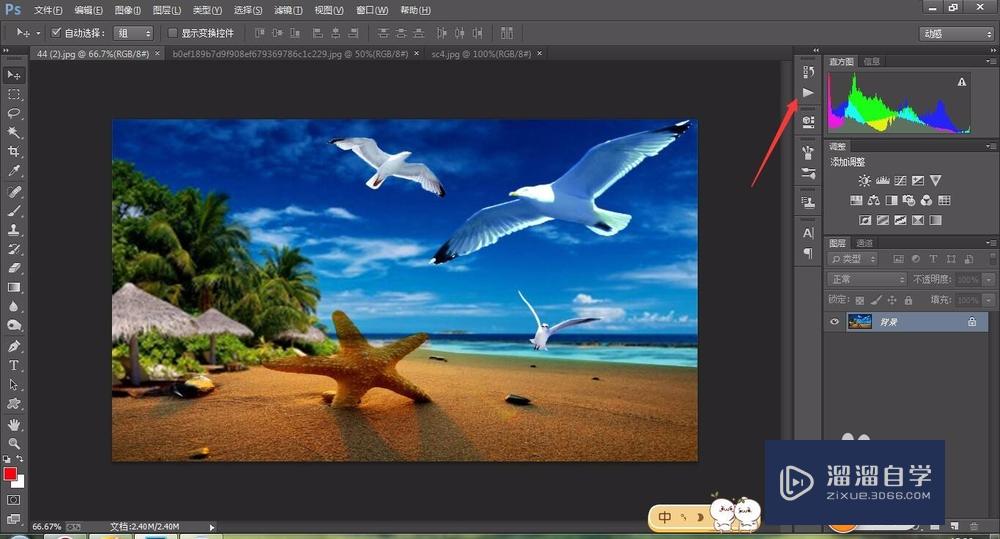The height and width of the screenshot is (539, 1000).
Task: Toggle lock position in Layers panel
Action: point(892,300)
